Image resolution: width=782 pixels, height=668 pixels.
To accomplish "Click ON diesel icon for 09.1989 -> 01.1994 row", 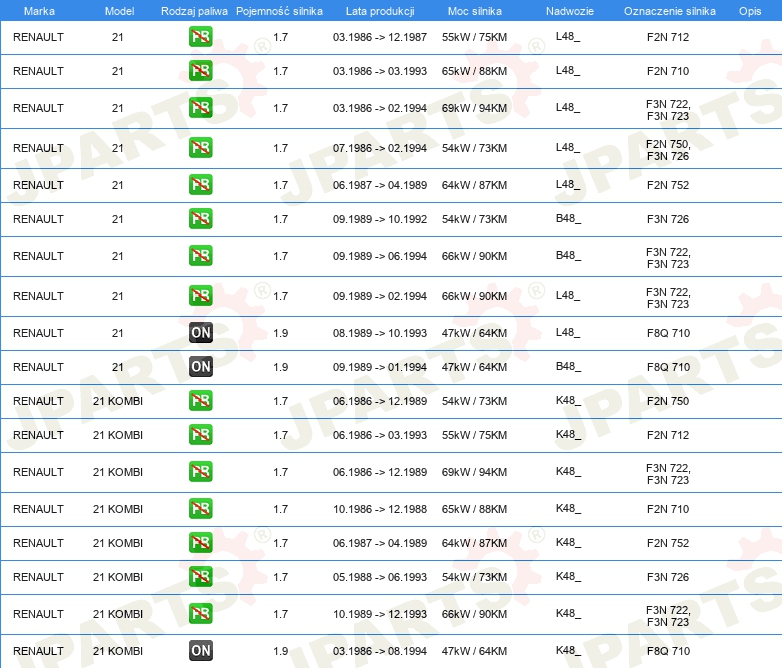I will click(200, 367).
